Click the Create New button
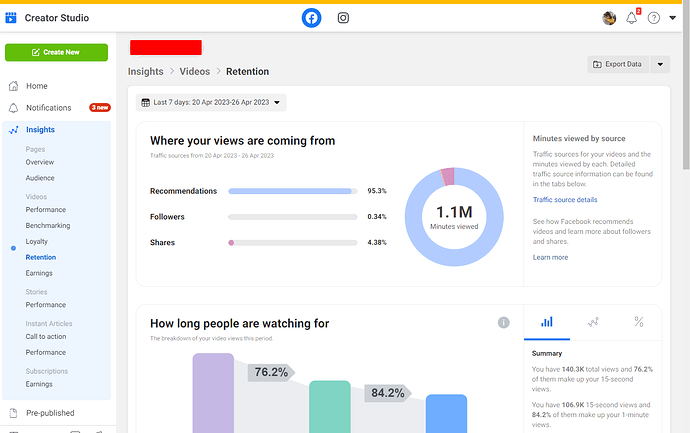 click(56, 52)
